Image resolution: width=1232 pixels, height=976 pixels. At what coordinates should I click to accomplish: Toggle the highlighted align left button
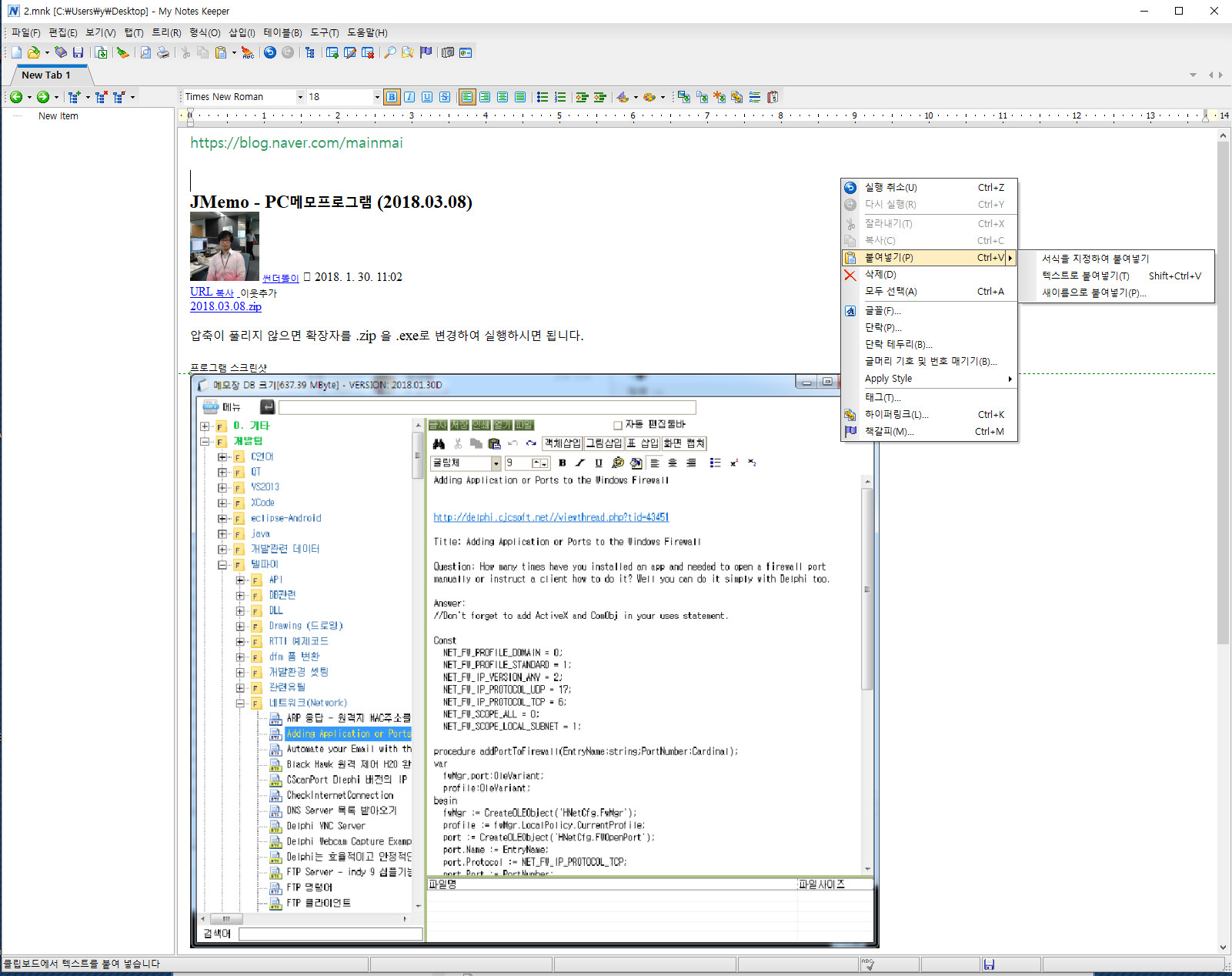pyautogui.click(x=467, y=97)
